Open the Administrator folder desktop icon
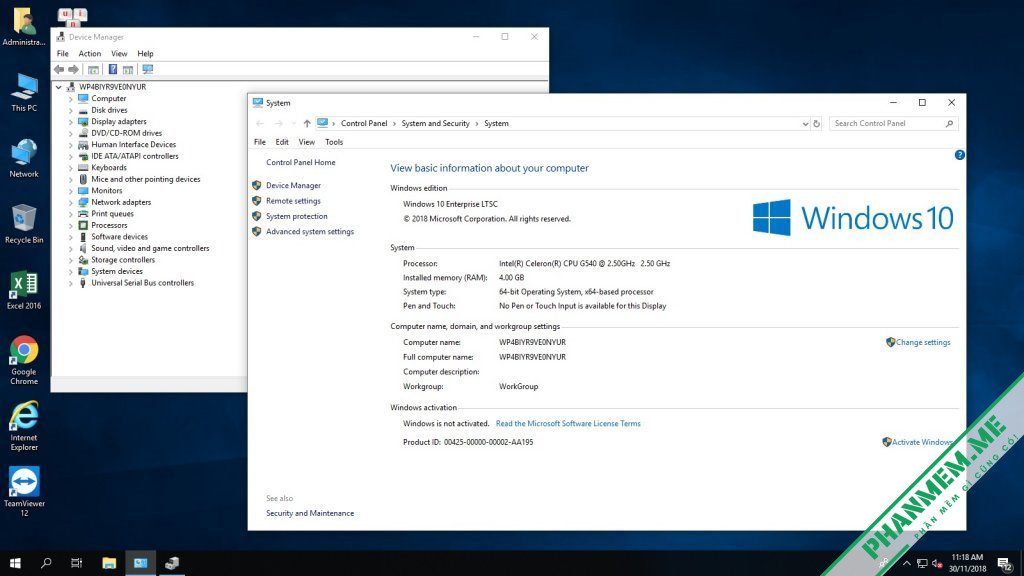Screen dimensions: 1024x576 [24, 26]
